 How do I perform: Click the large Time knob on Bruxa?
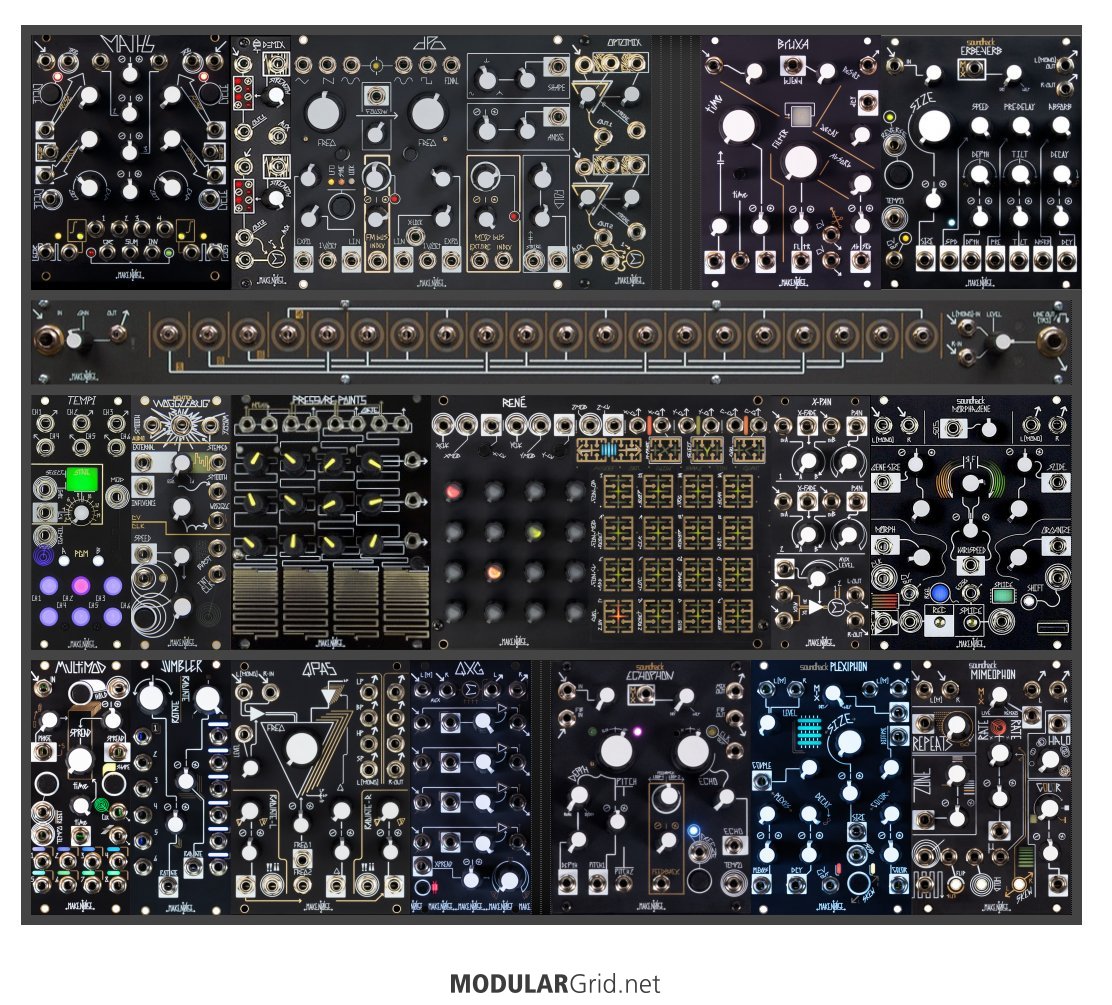[x=738, y=126]
